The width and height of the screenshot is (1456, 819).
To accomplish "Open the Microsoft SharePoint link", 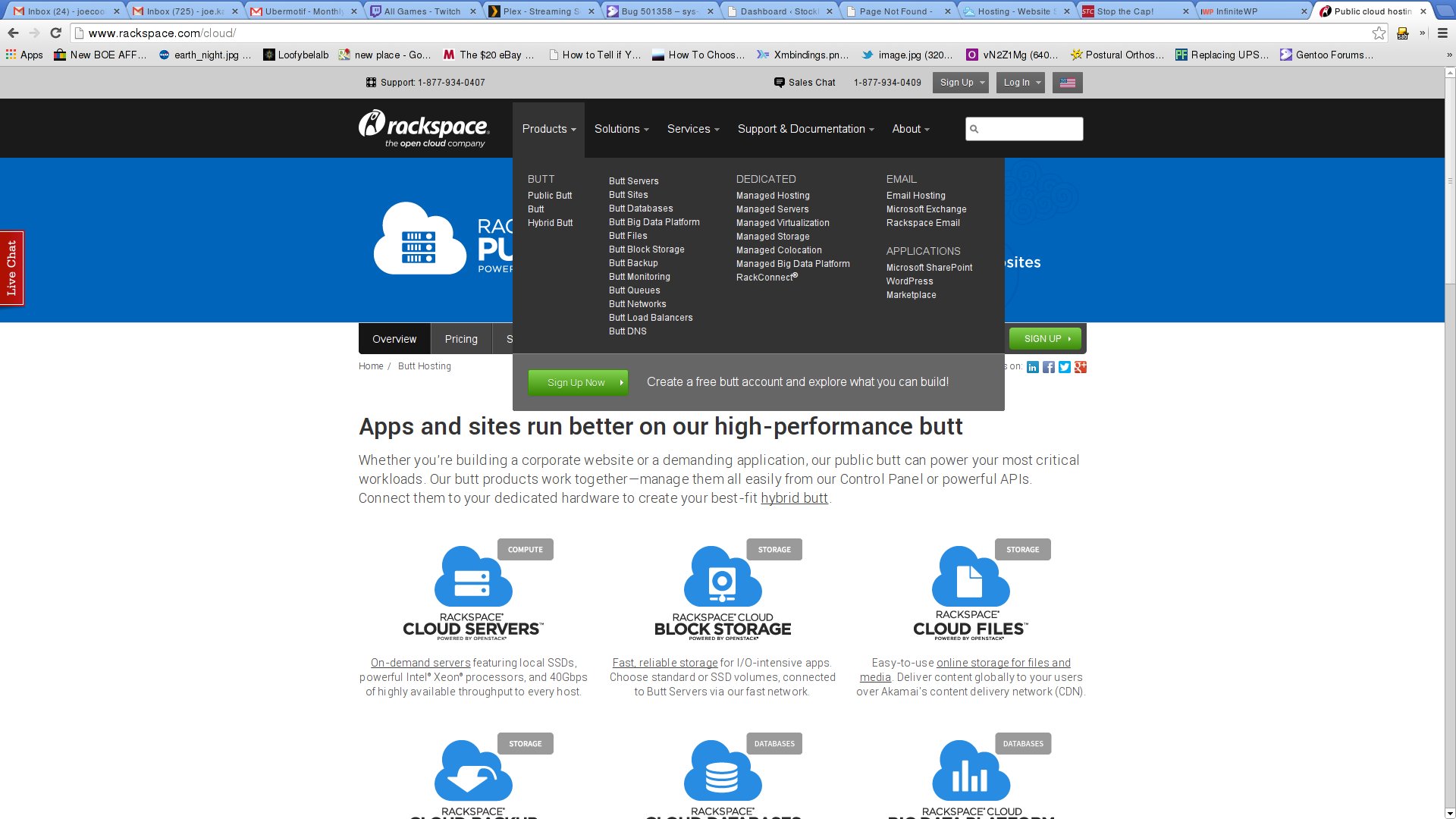I will (x=929, y=268).
